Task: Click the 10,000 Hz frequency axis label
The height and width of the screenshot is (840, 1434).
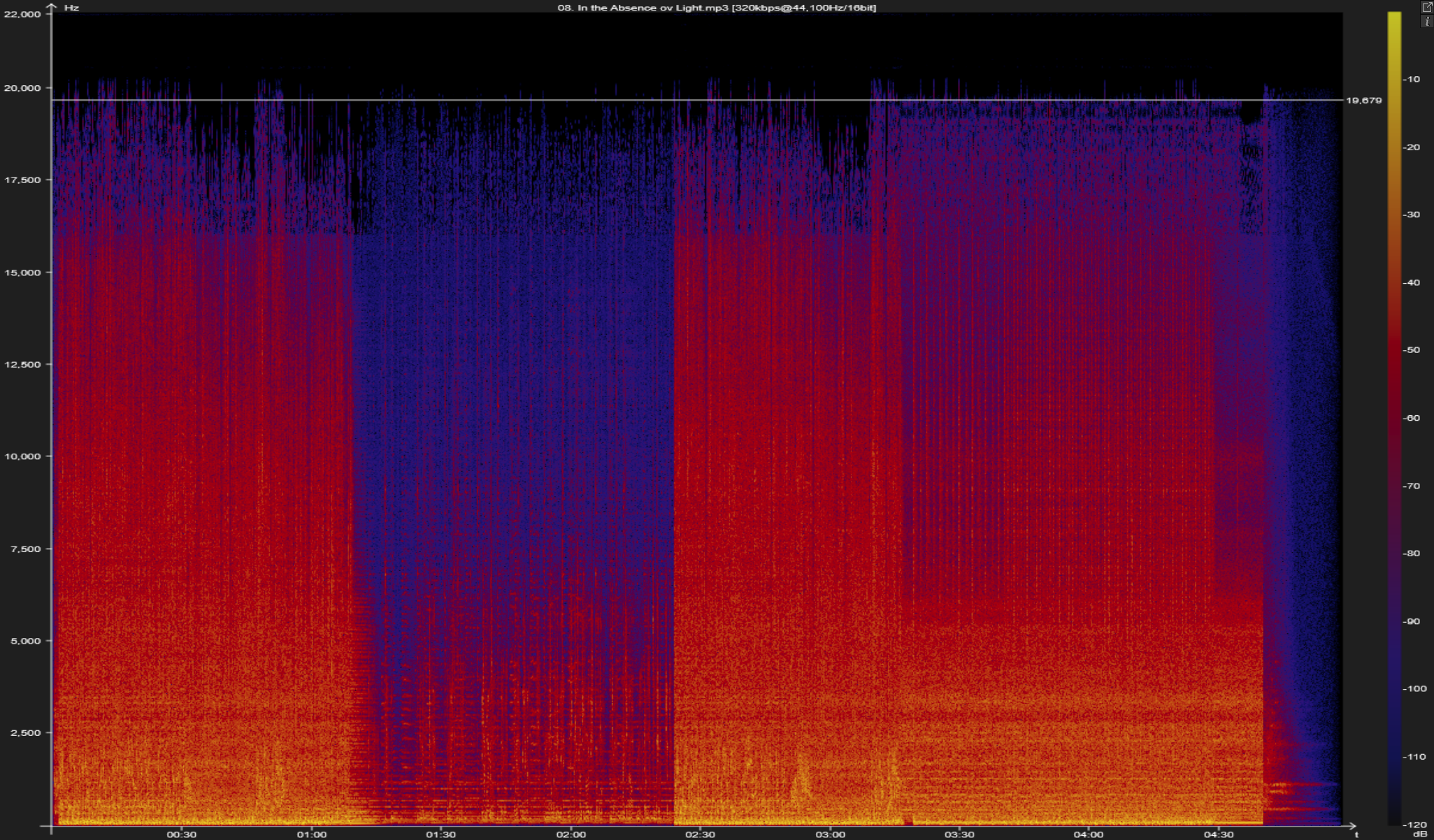Action: coord(22,456)
